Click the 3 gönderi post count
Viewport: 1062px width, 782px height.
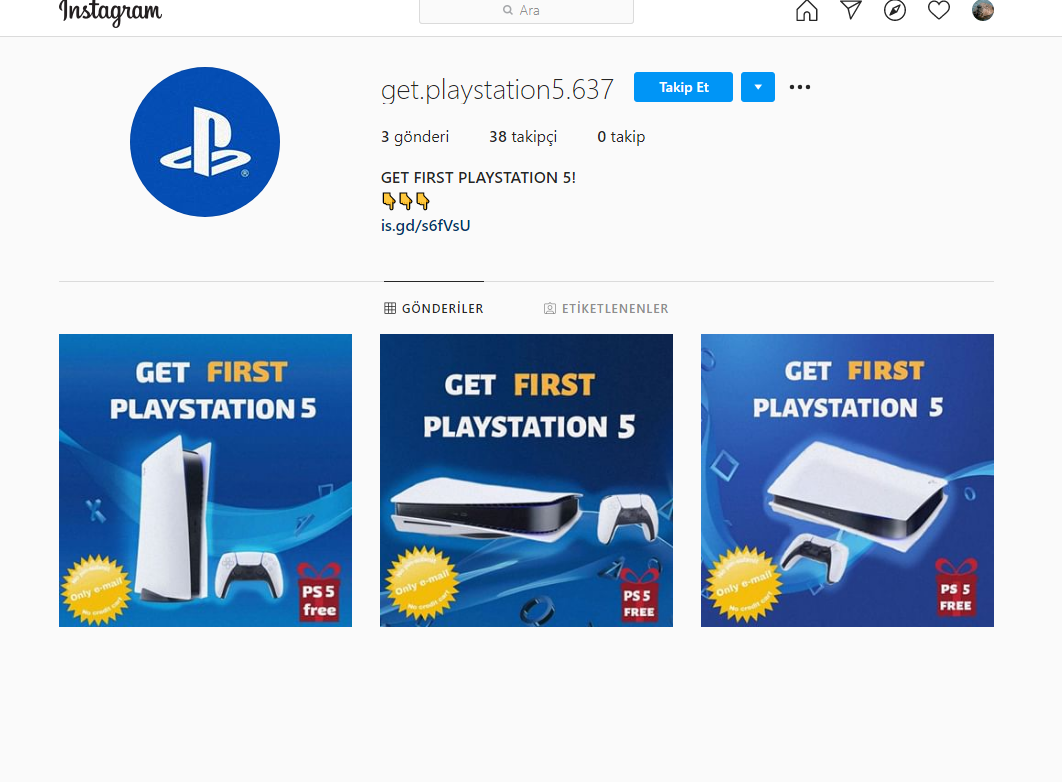click(x=415, y=137)
